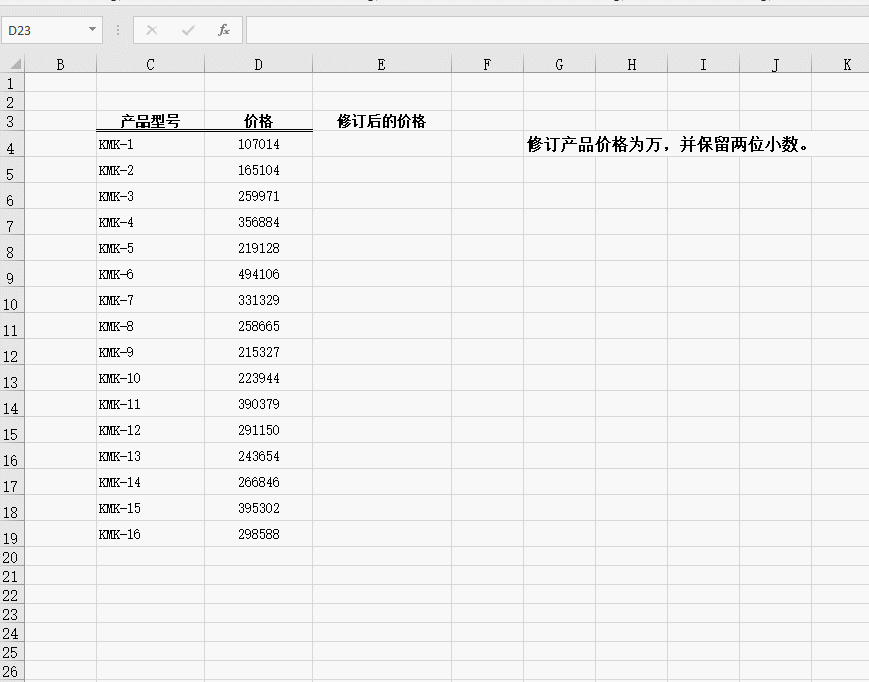Click the Enter checkmark formula icon
Screen dimensions: 869x682
click(x=188, y=30)
